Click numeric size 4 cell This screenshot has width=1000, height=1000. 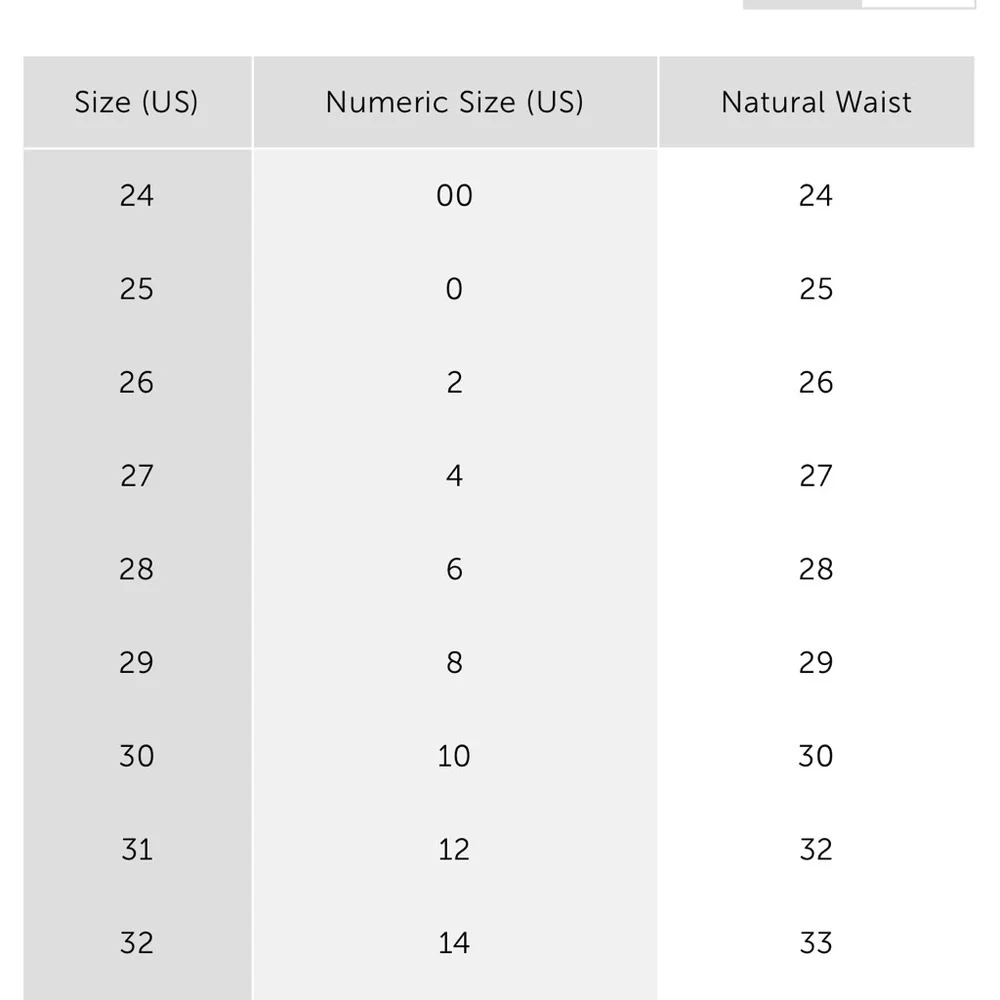click(x=455, y=476)
